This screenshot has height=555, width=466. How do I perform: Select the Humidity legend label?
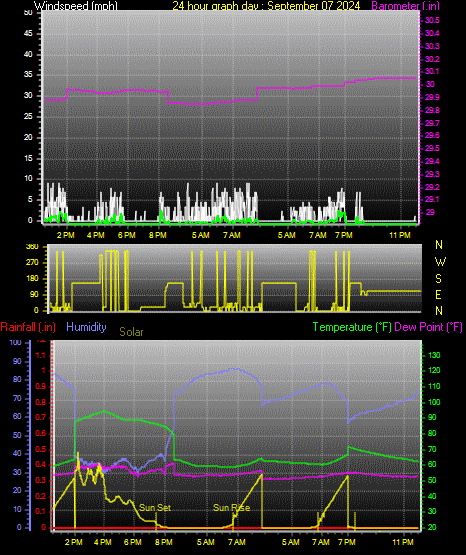tap(86, 327)
